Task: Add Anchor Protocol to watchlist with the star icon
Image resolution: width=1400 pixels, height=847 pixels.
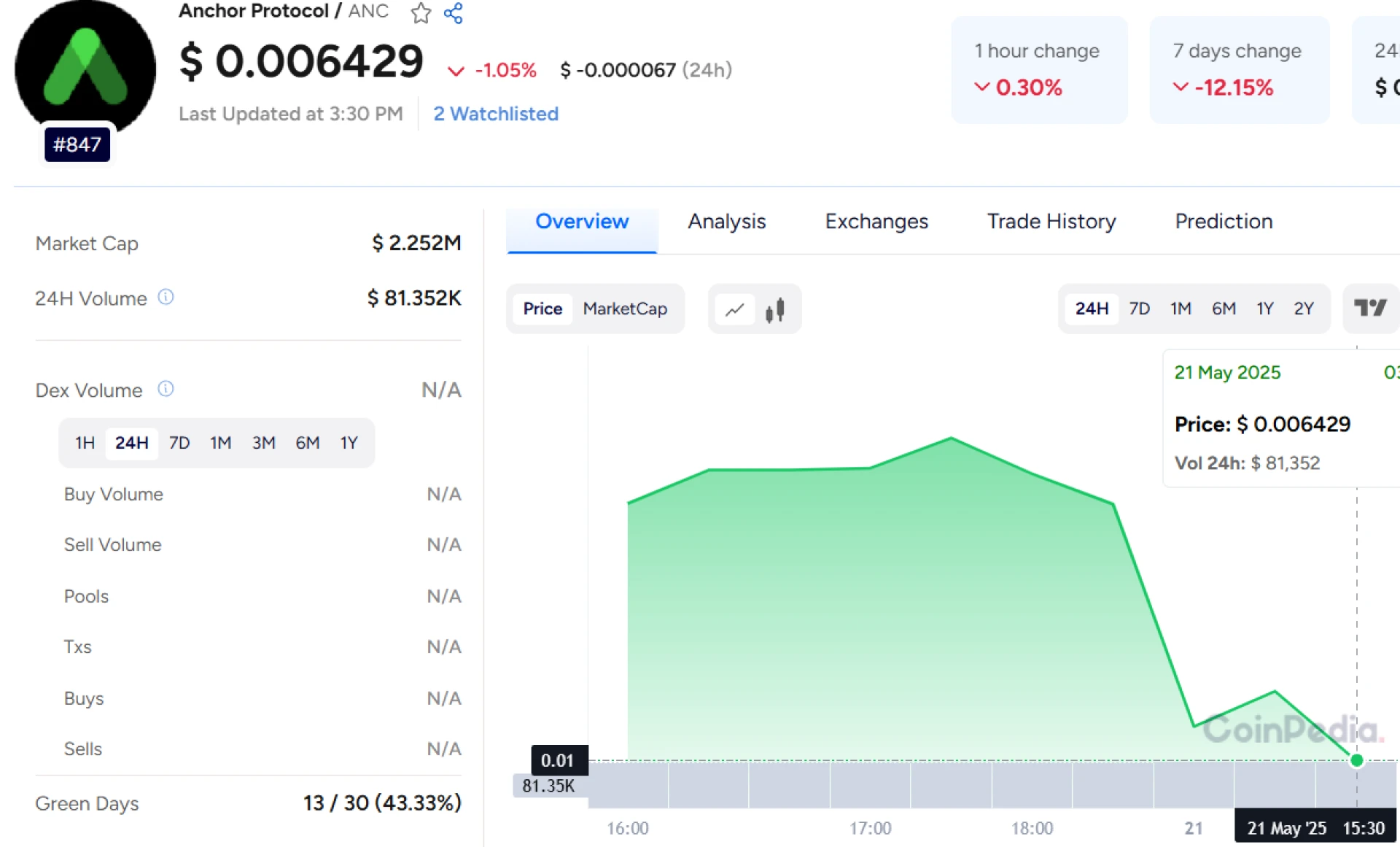Action: point(421,13)
